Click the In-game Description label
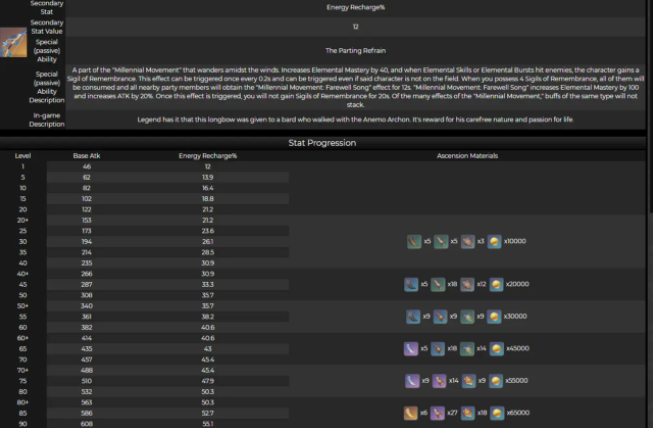This screenshot has width=653, height=428. (47, 119)
